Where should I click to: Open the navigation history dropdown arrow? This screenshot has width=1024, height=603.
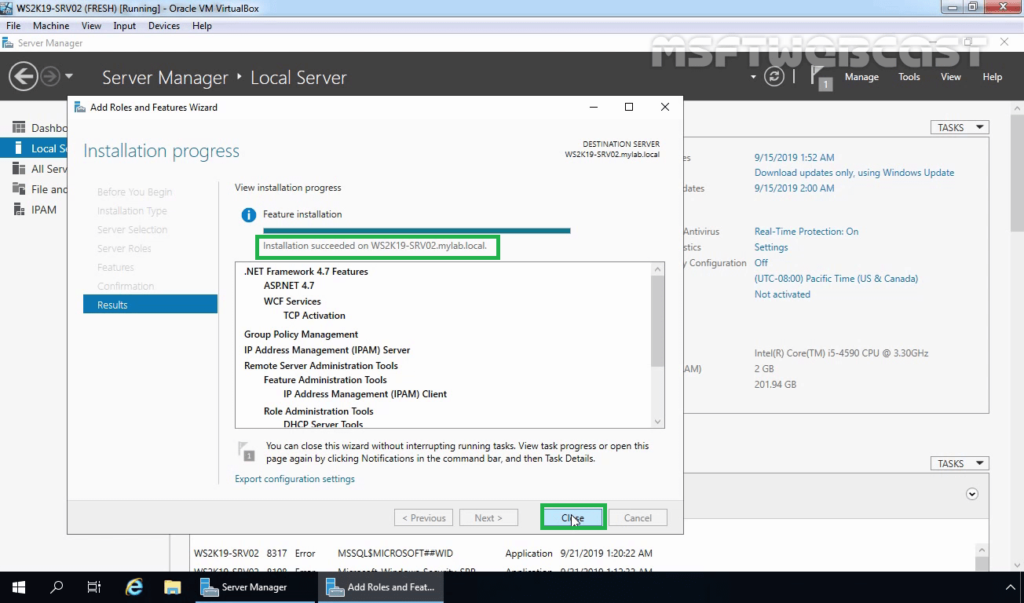coord(69,76)
